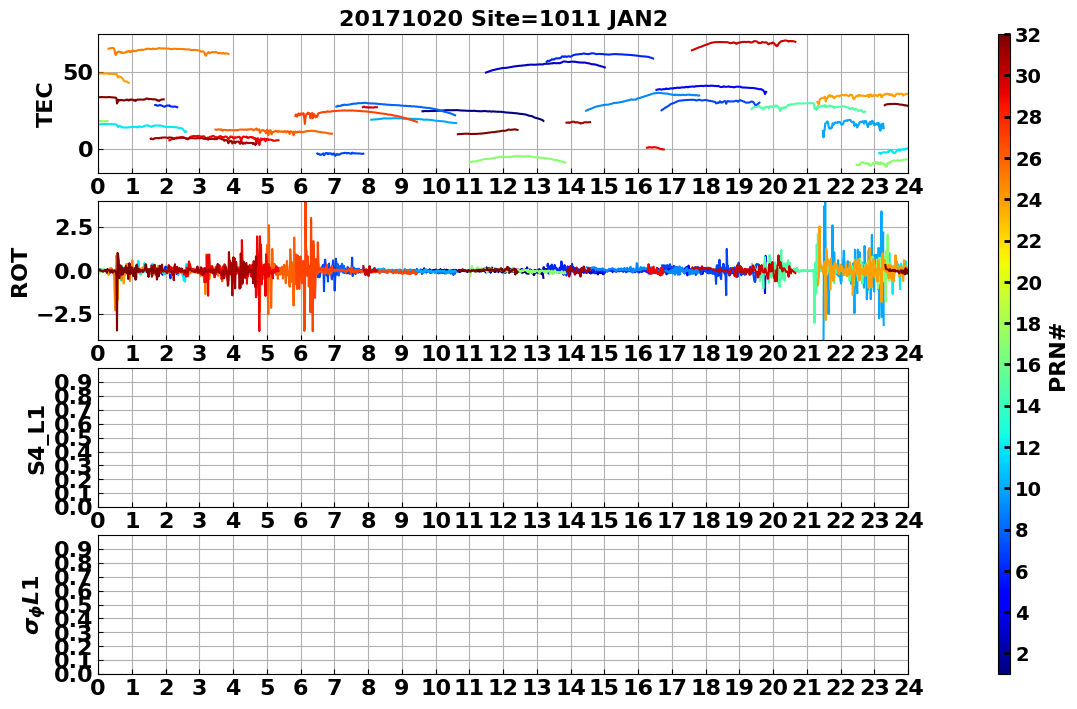Click the ROT y-axis tick label 2.5
This screenshot has width=1077, height=709.
75,227
